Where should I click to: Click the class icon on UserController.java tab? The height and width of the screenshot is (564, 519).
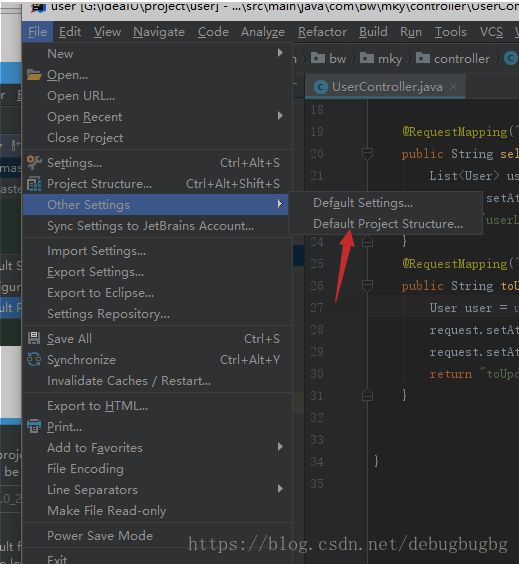point(321,87)
